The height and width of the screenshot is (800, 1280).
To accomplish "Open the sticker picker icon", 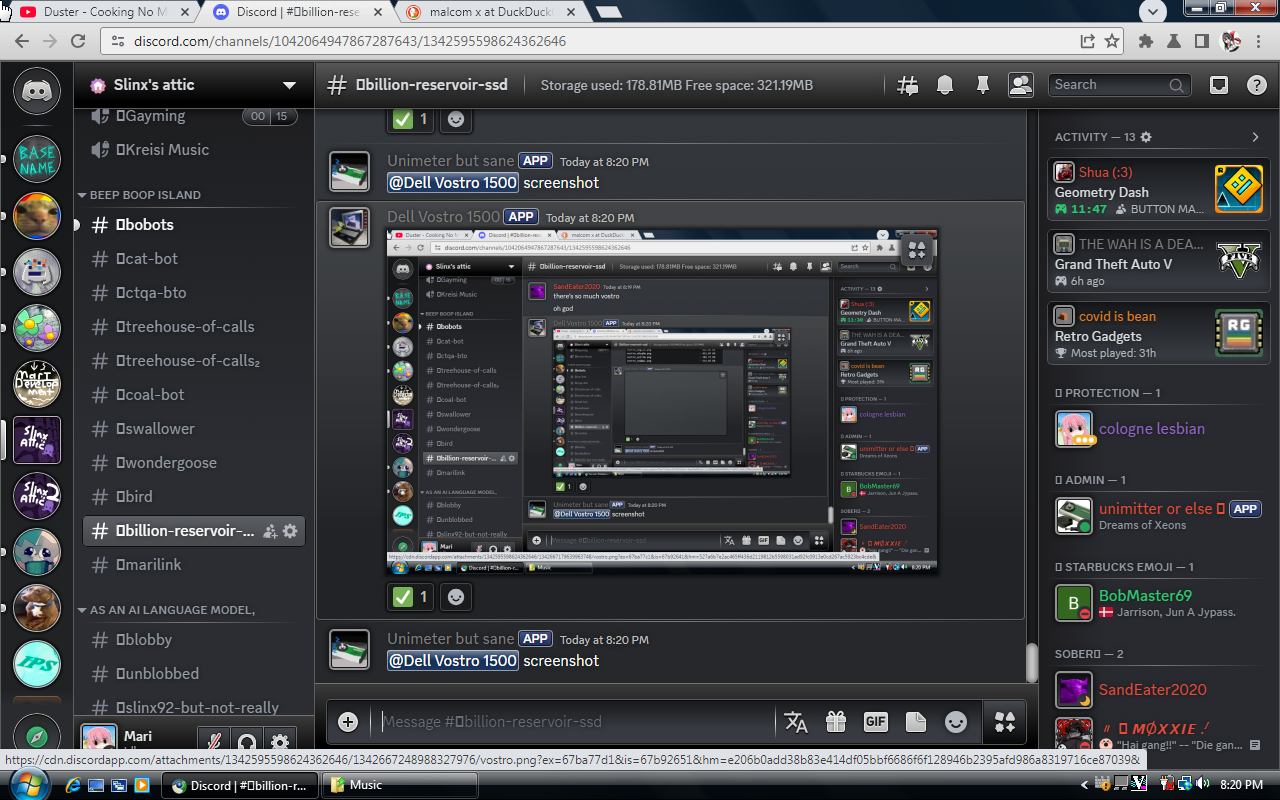I will coord(915,722).
